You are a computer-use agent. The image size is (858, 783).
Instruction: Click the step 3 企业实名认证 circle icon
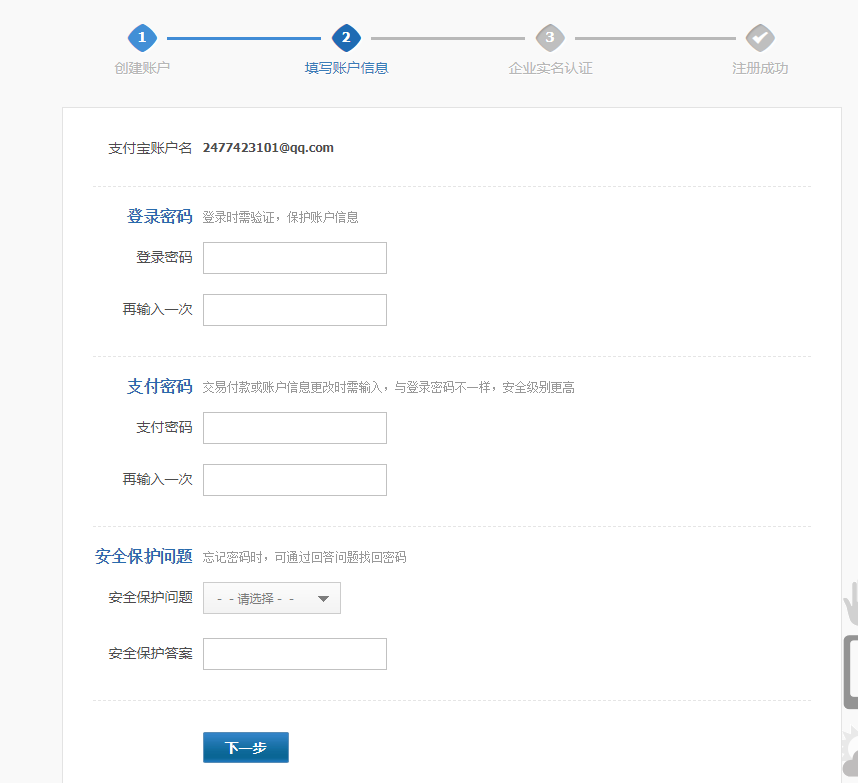click(x=550, y=37)
